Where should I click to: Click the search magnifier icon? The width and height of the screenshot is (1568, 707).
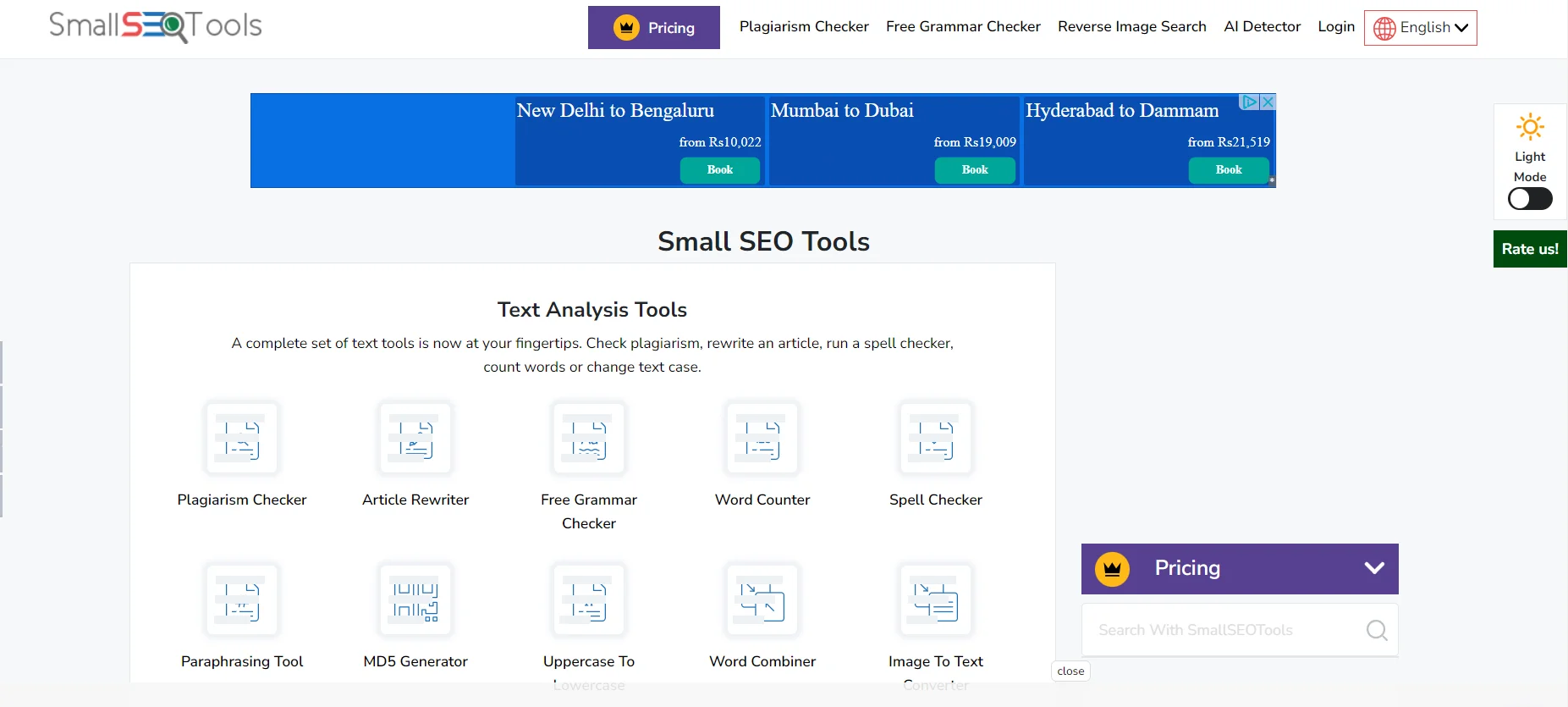click(x=1377, y=630)
